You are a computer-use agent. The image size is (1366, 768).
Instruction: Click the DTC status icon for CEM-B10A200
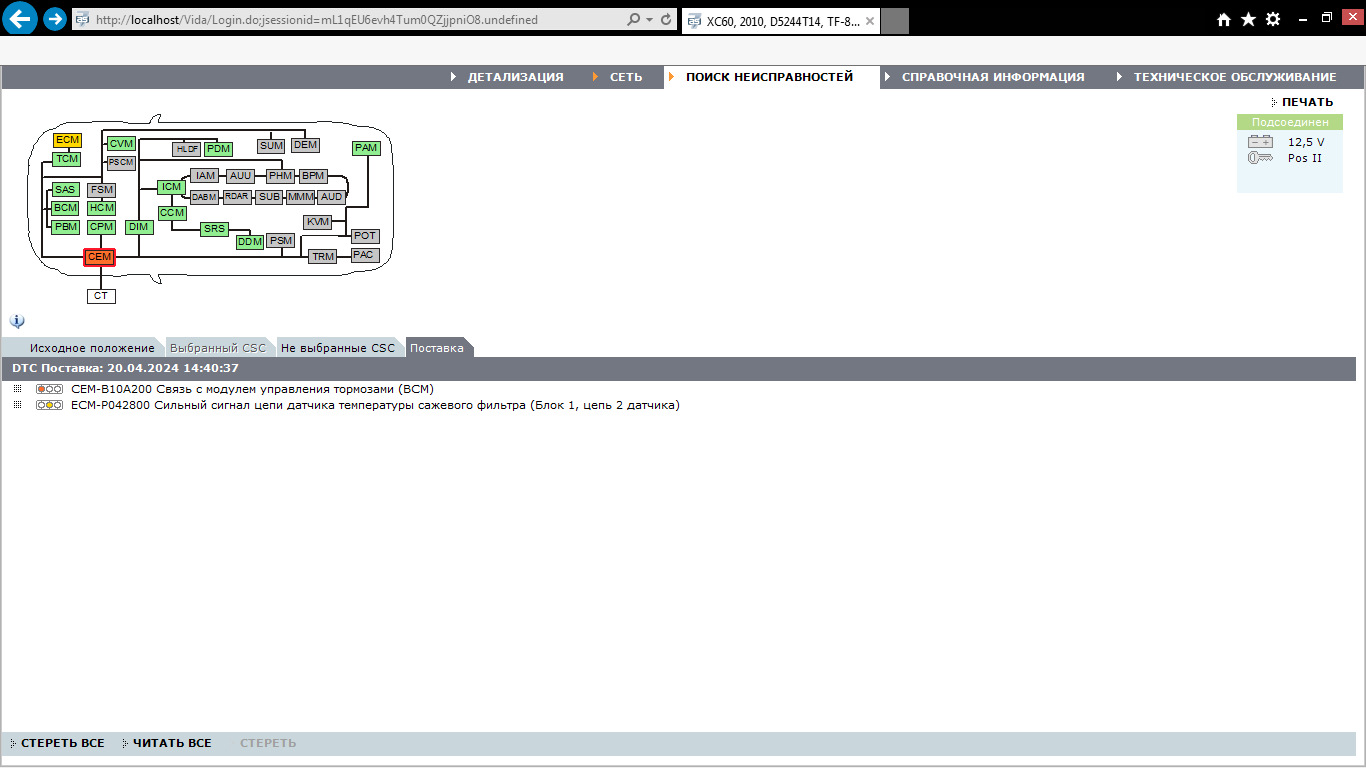coord(49,389)
